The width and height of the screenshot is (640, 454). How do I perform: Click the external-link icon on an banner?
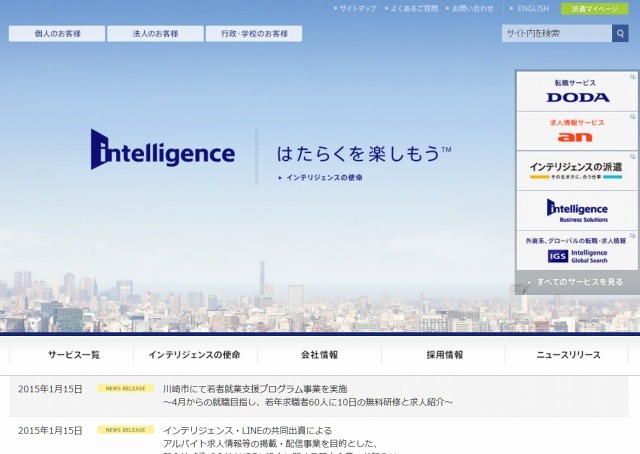point(633,117)
